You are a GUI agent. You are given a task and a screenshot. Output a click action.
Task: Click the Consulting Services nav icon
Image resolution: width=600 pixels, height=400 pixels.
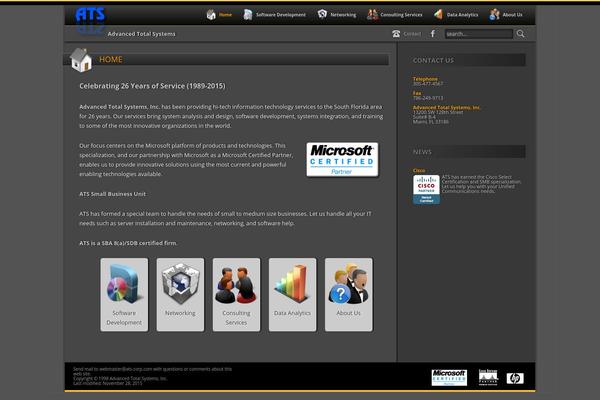pos(372,15)
